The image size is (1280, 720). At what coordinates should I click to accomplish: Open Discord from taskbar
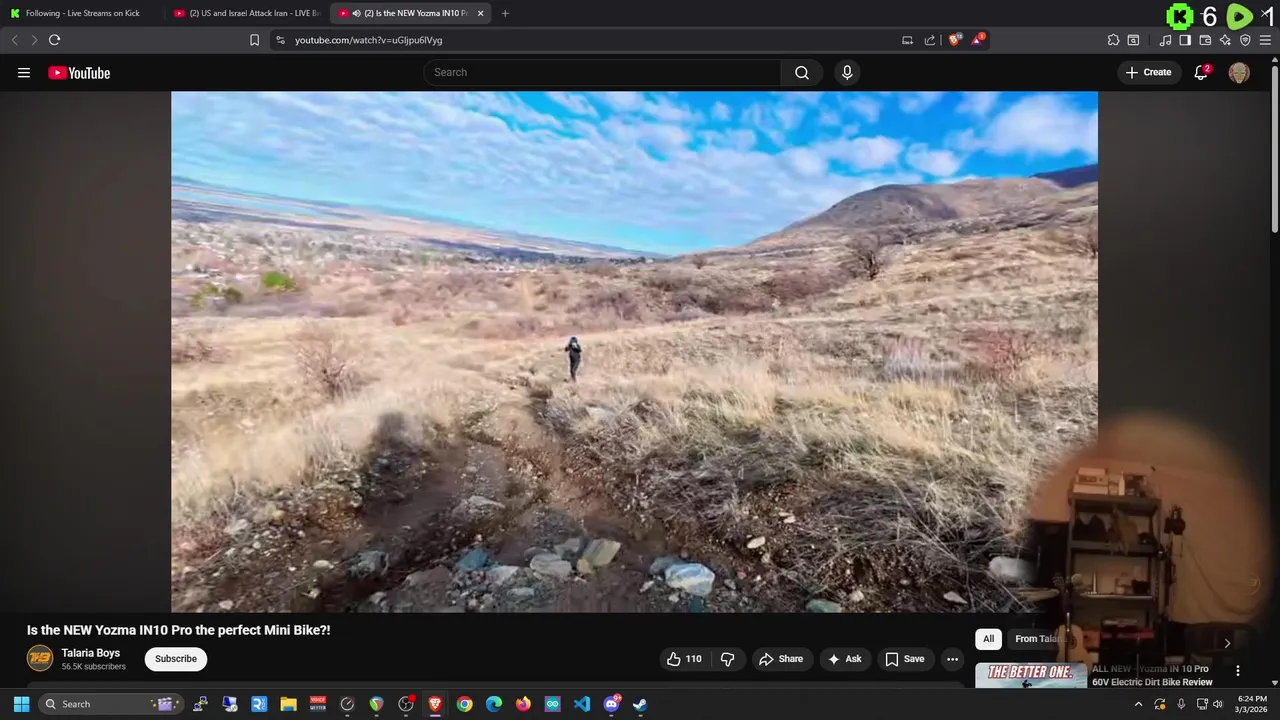point(611,704)
